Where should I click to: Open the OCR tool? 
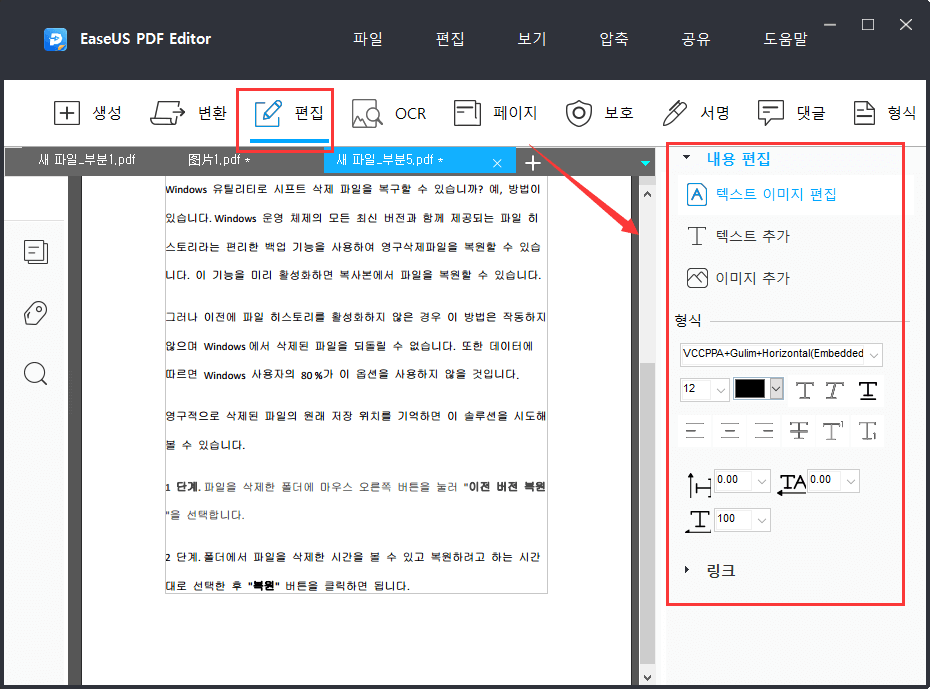pos(390,113)
